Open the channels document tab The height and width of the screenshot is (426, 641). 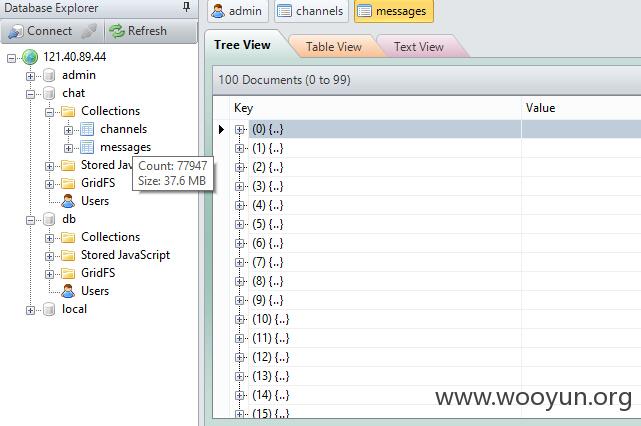click(x=311, y=11)
